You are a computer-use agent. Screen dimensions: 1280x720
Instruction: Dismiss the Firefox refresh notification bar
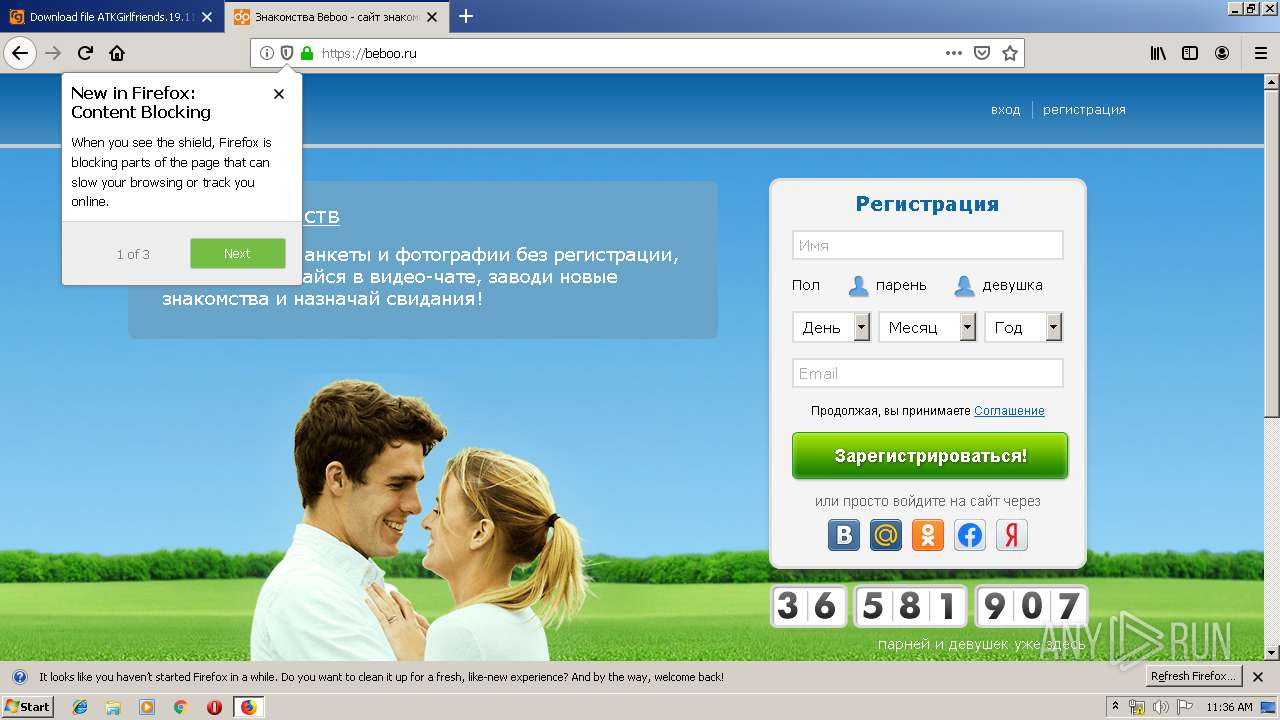point(1258,677)
